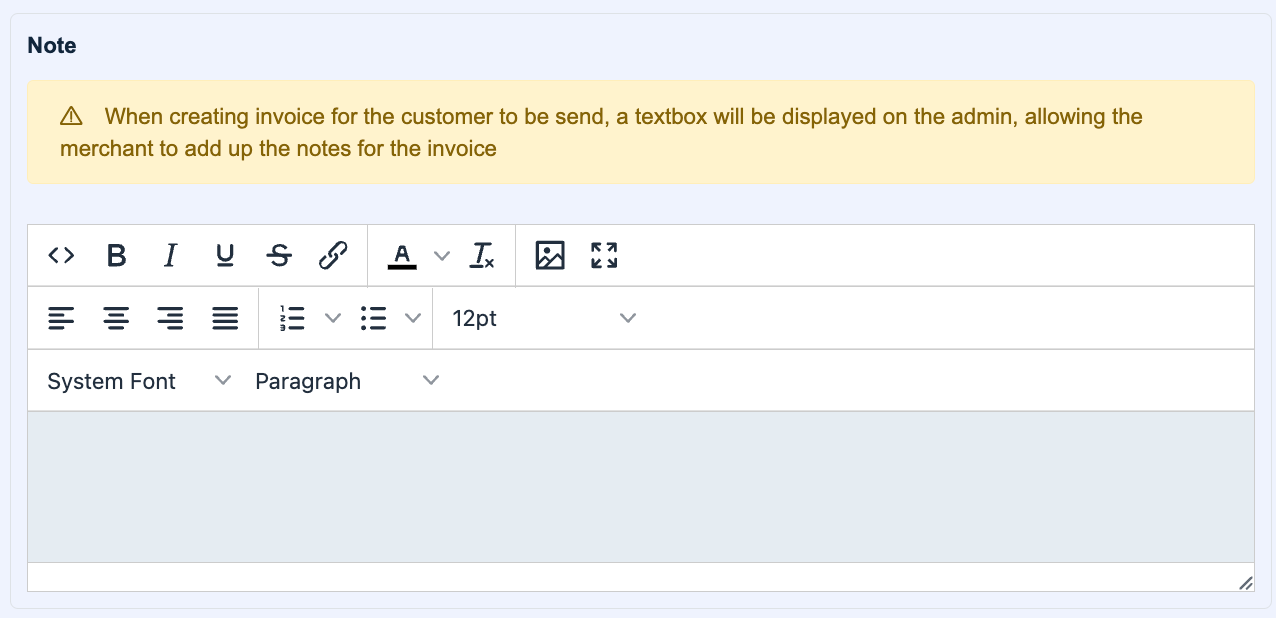The height and width of the screenshot is (618, 1276).
Task: Center align the text
Action: pos(116,319)
